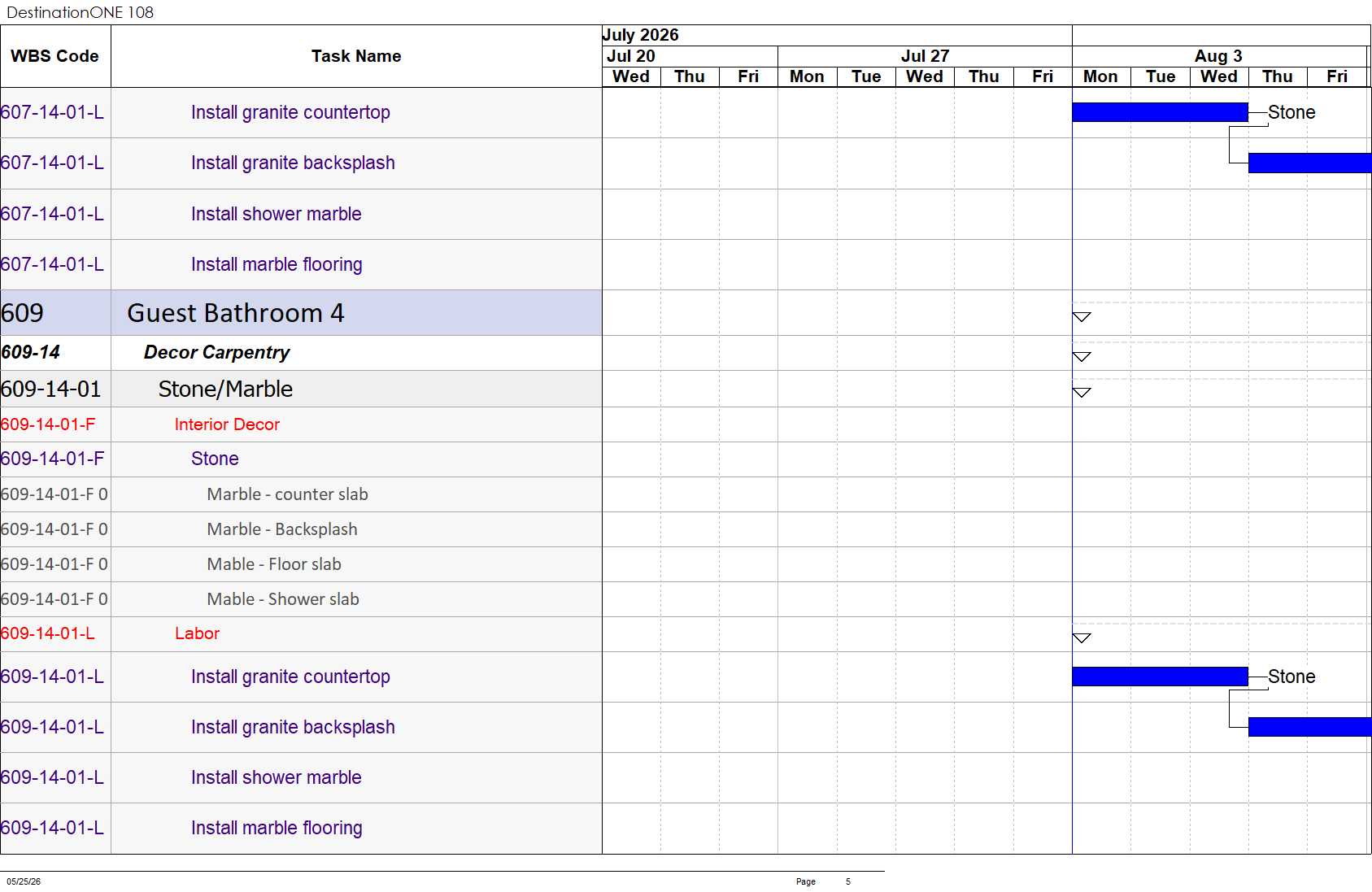1372x892 pixels.
Task: Select the Aug 3 week header
Action: pyautogui.click(x=1218, y=56)
